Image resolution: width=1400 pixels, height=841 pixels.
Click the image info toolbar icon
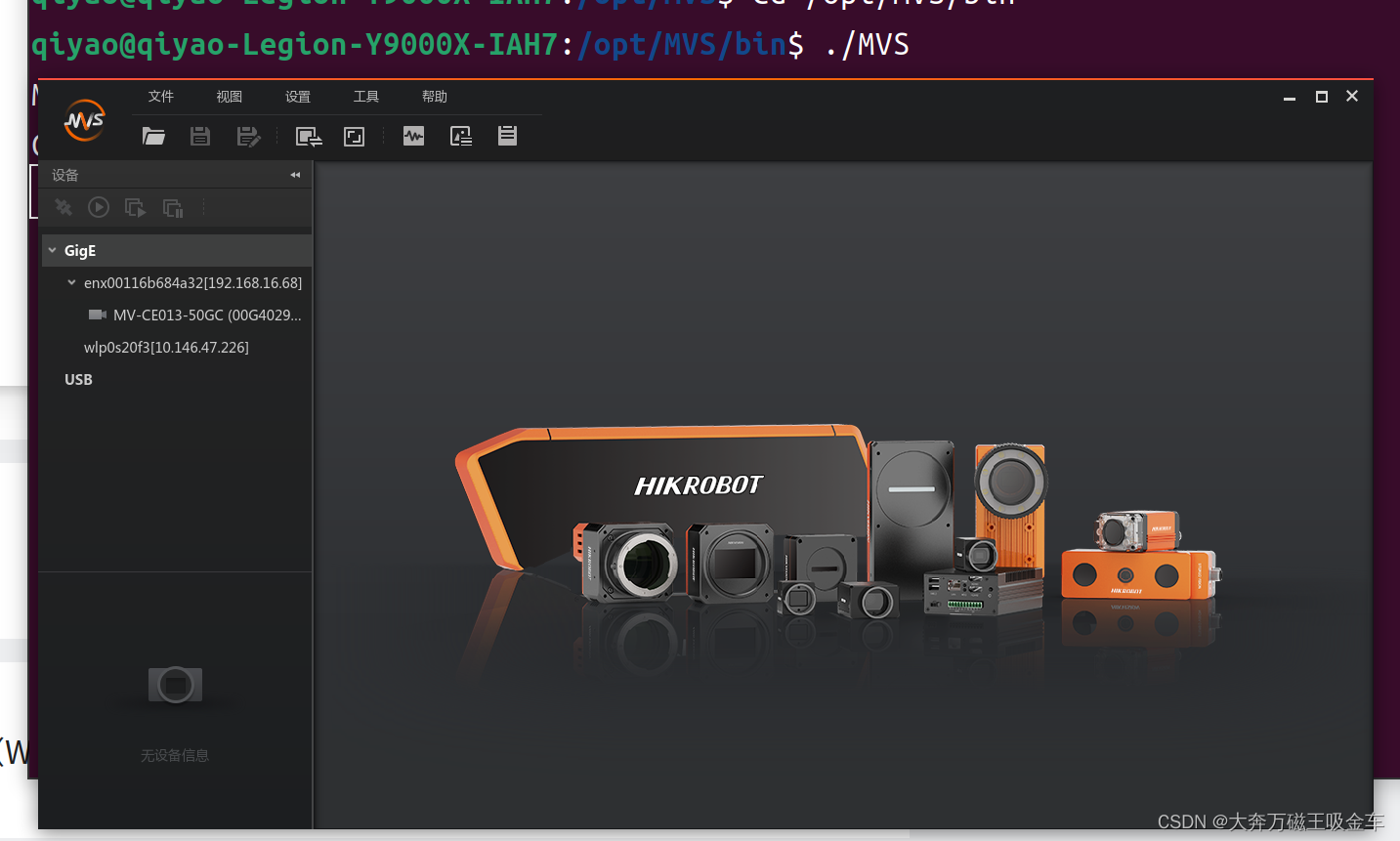[x=461, y=136]
